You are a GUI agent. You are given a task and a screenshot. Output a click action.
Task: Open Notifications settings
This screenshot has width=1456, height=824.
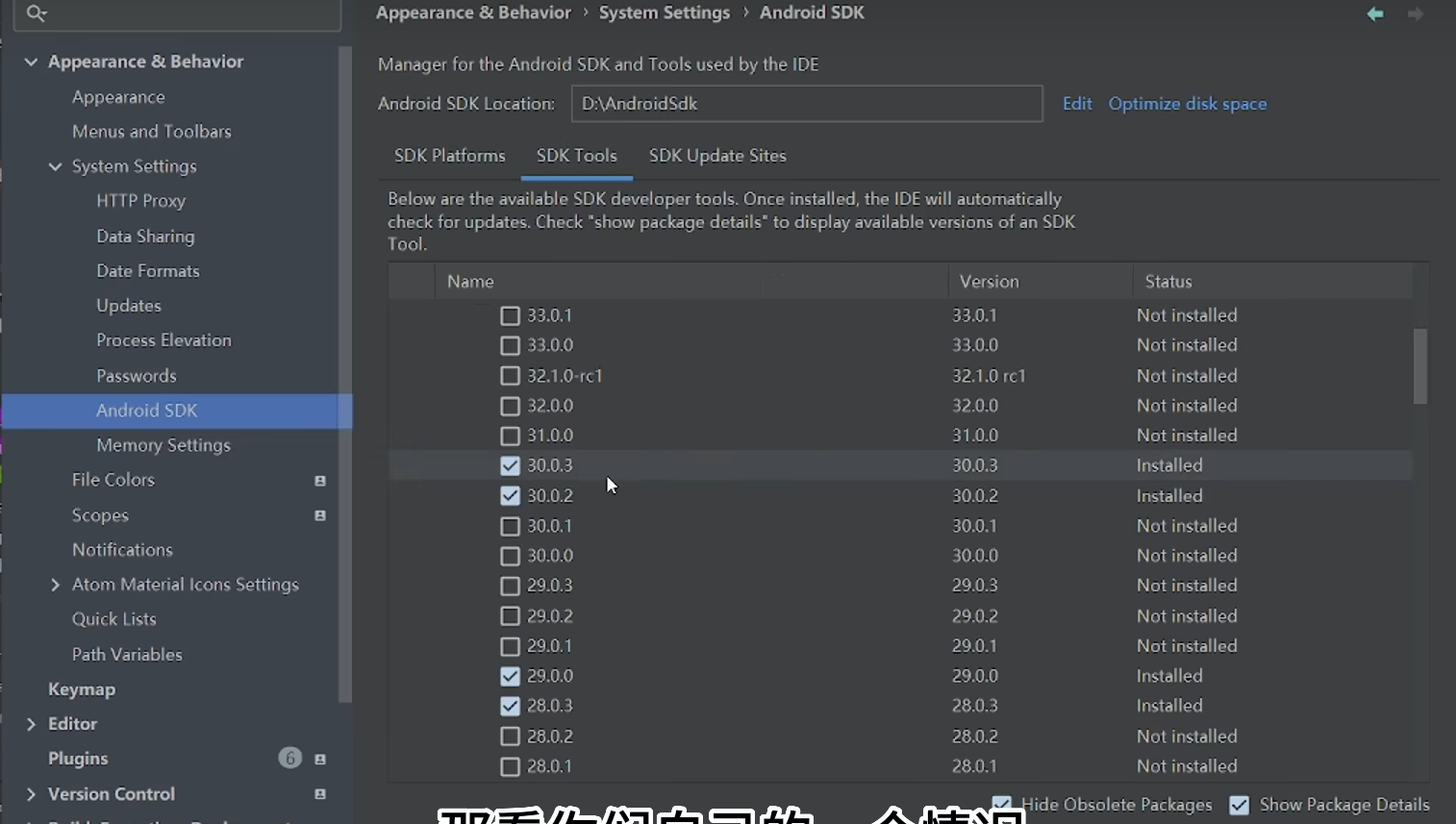click(122, 550)
